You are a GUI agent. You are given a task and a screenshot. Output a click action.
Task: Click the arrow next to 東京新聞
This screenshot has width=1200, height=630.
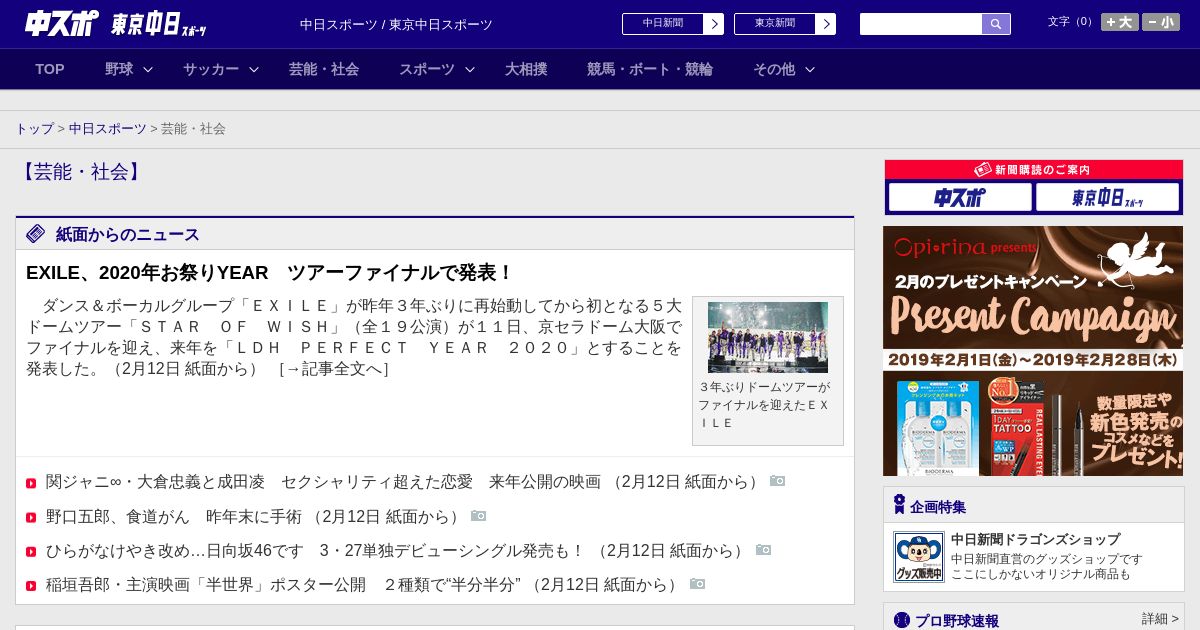pos(826,24)
